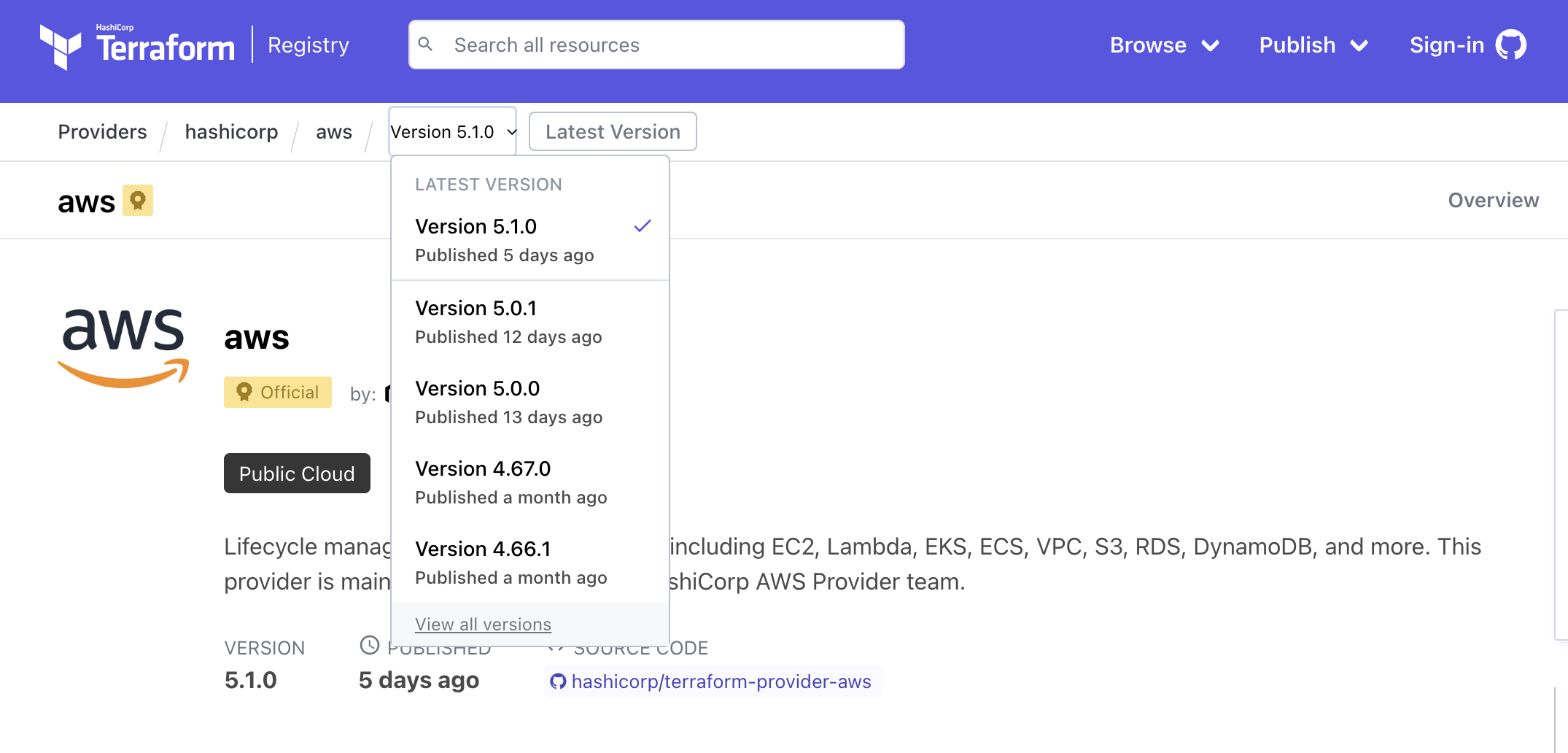Image resolution: width=1568 pixels, height=753 pixels.
Task: Open the Browse dropdown menu
Action: (1165, 45)
